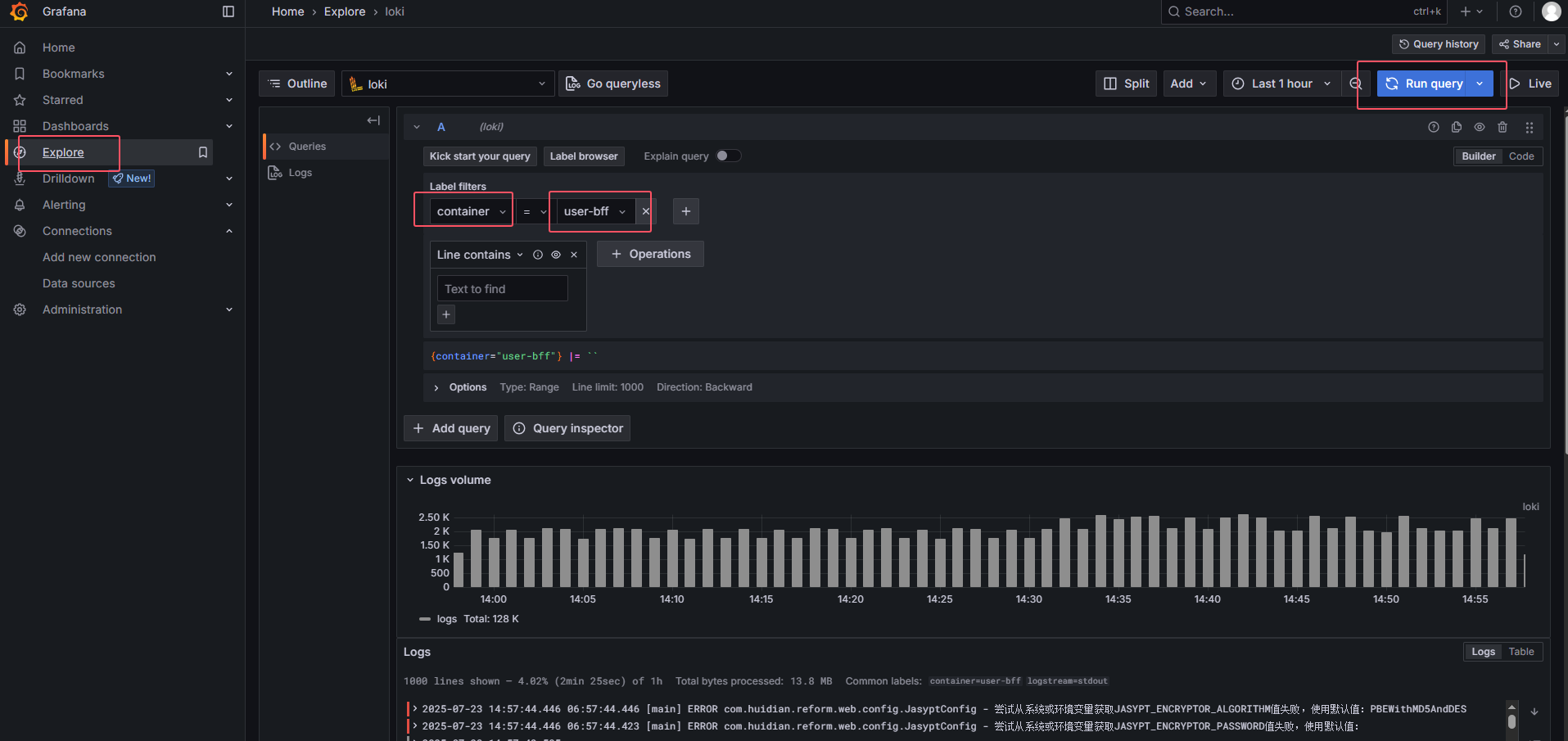1568x741 pixels.
Task: Start Live log streaming
Action: click(1530, 84)
